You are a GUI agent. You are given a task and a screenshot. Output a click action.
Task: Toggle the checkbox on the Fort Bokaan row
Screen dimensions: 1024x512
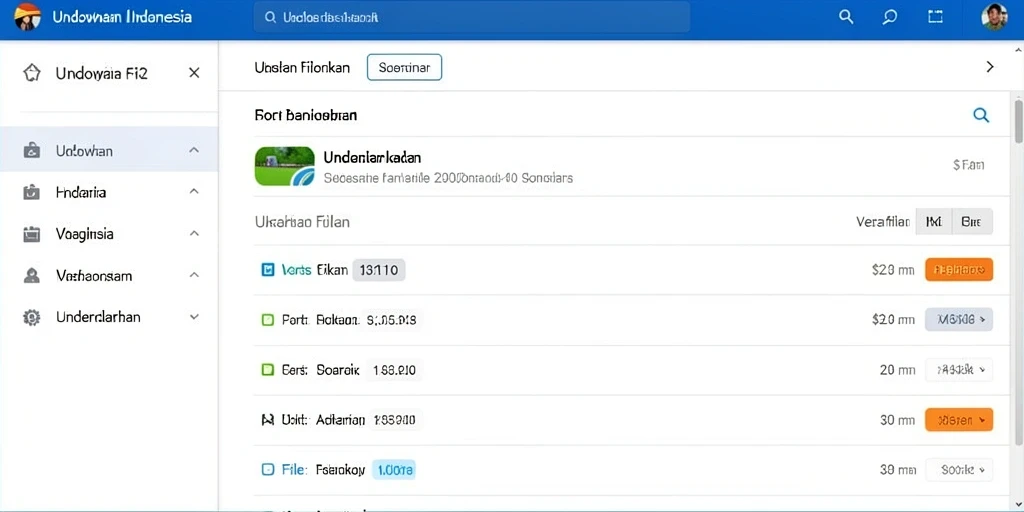[267, 320]
